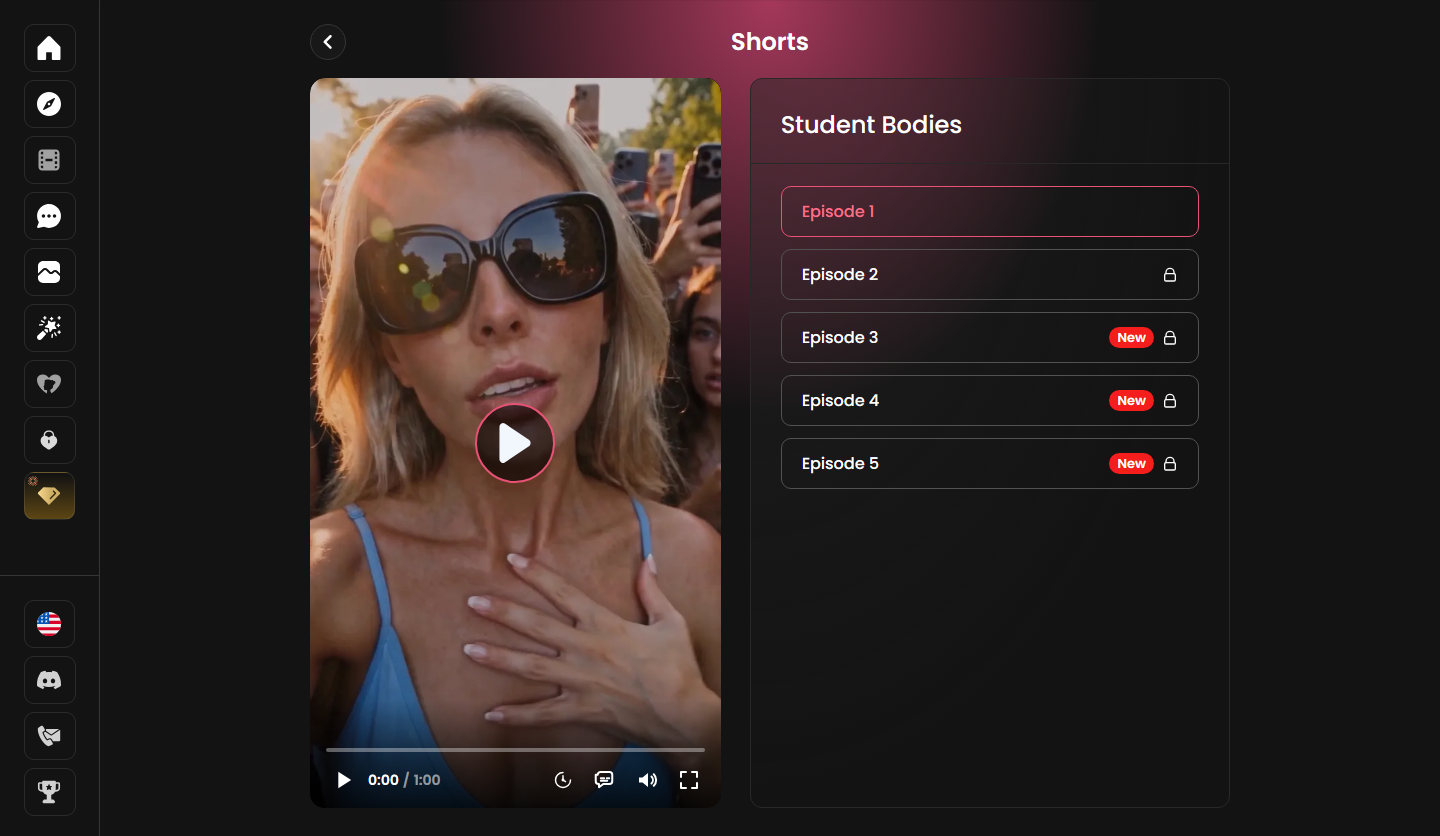This screenshot has height=836, width=1440.
Task: Open the trophy leaderboard icon
Action: click(x=49, y=792)
